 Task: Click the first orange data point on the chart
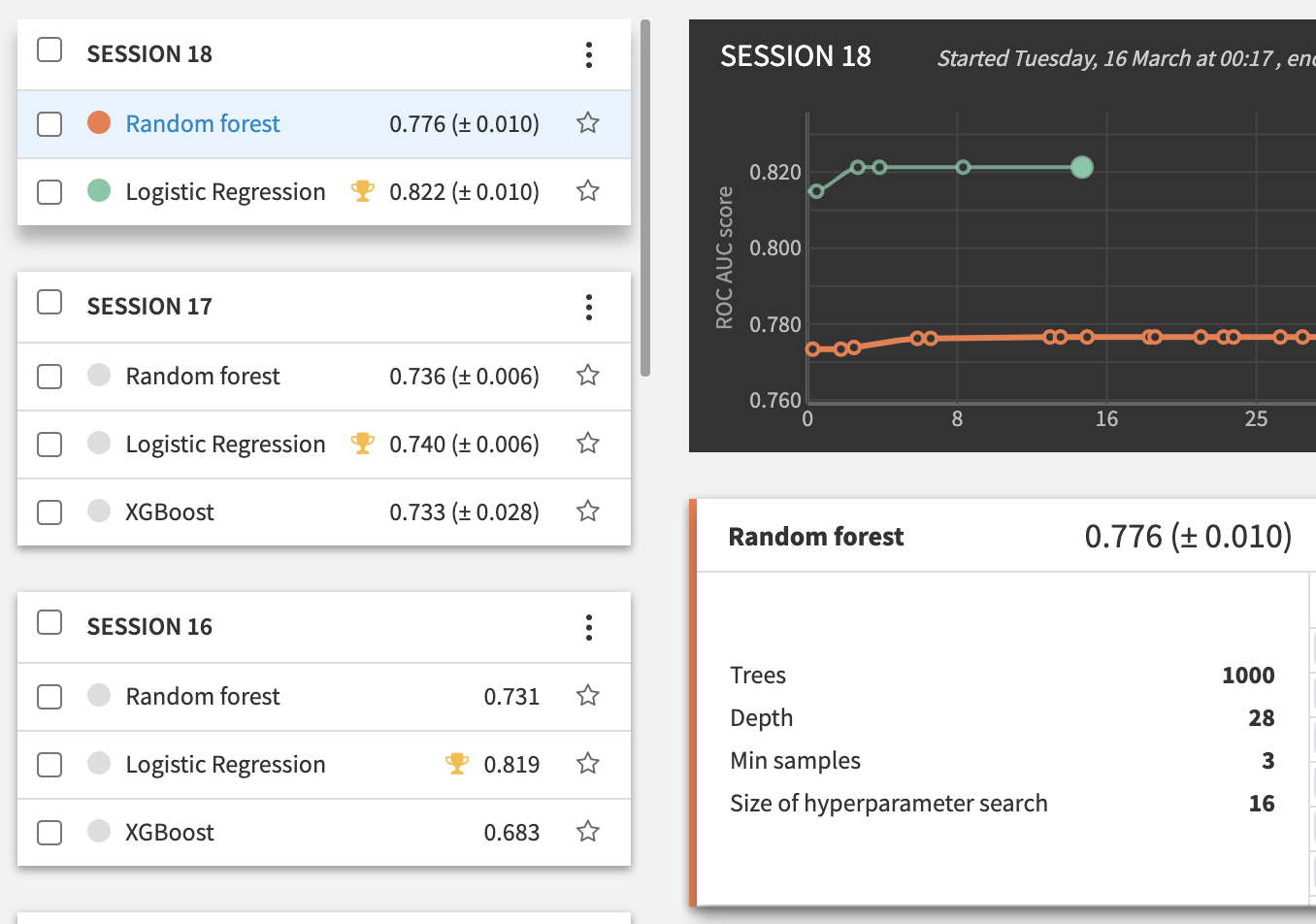(x=813, y=349)
